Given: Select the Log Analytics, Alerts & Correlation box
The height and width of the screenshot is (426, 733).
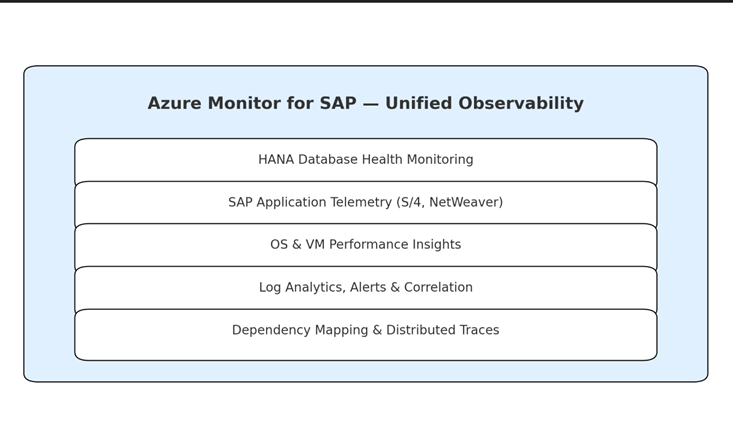Looking at the screenshot, I should tap(366, 287).
